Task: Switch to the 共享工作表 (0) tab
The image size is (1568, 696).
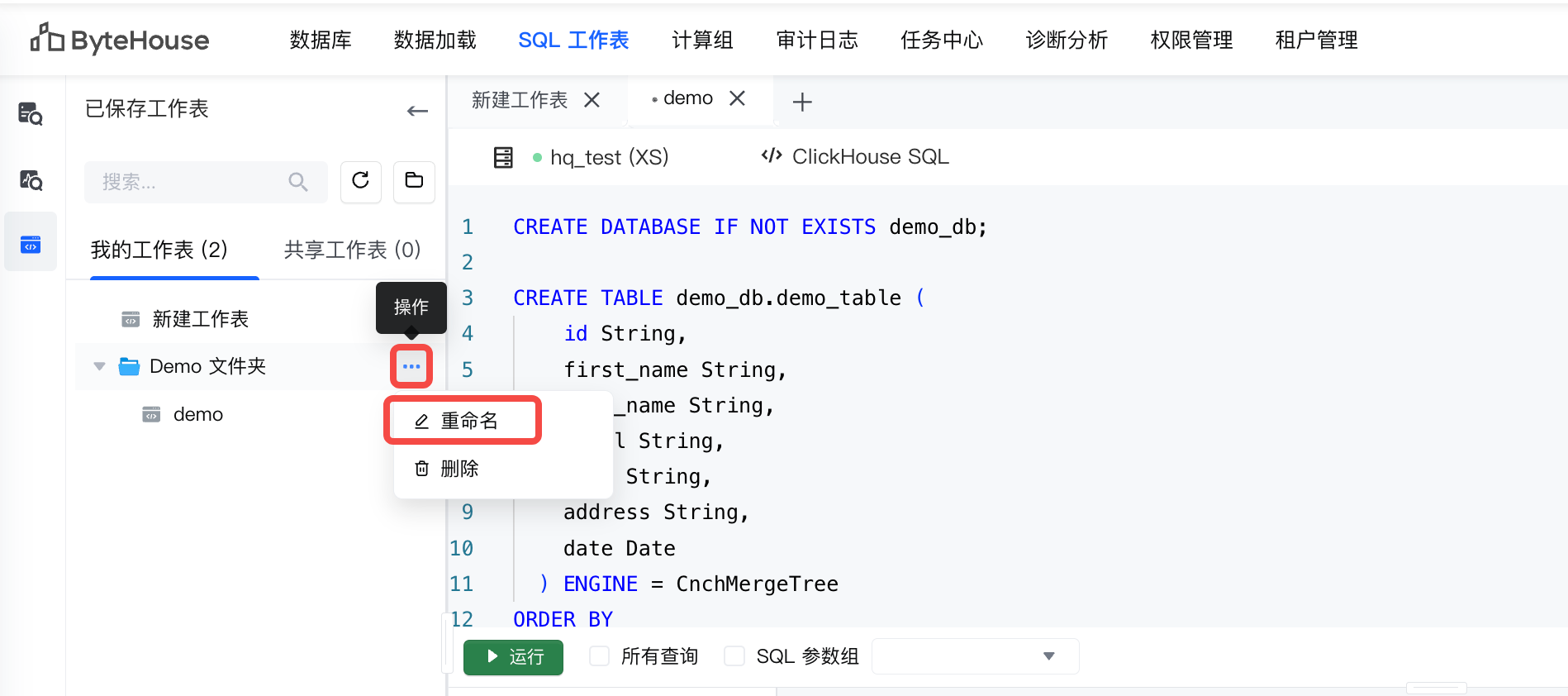Action: [352, 250]
